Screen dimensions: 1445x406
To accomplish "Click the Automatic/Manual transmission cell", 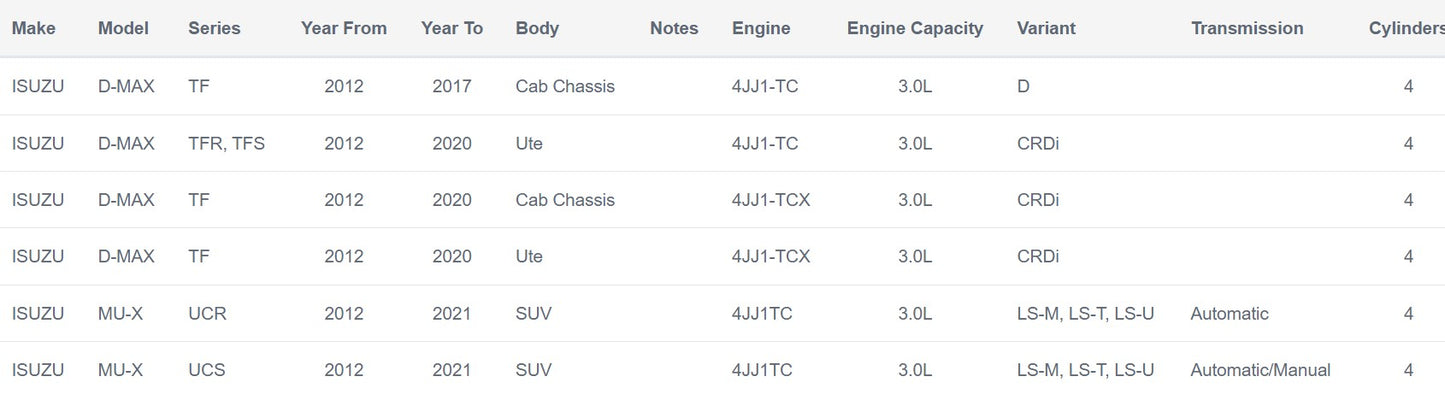I will coord(1260,370).
